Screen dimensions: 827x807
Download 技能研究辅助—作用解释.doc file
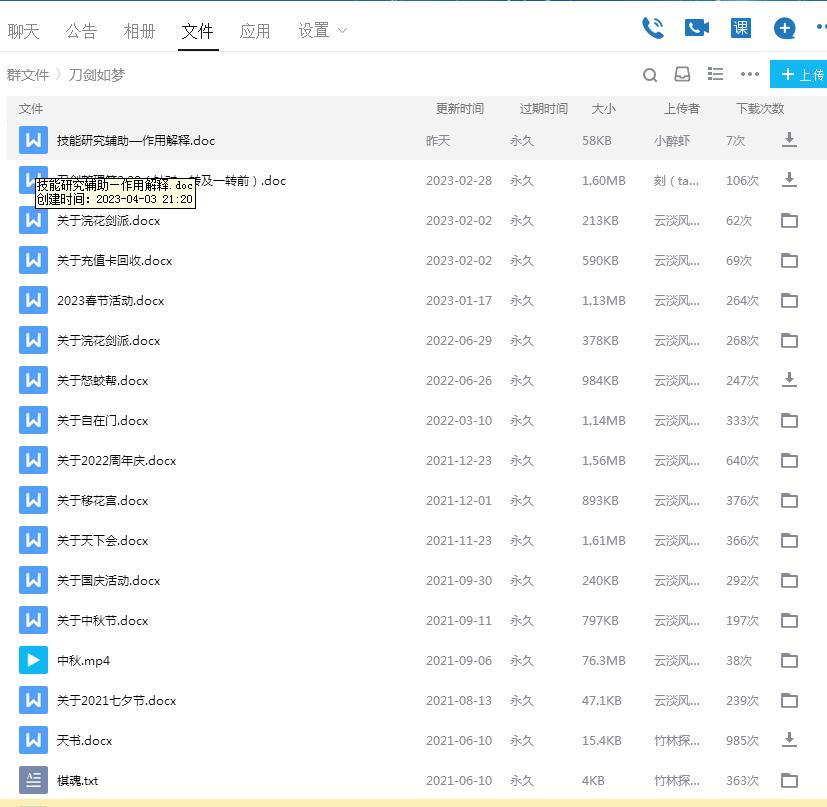(x=789, y=140)
